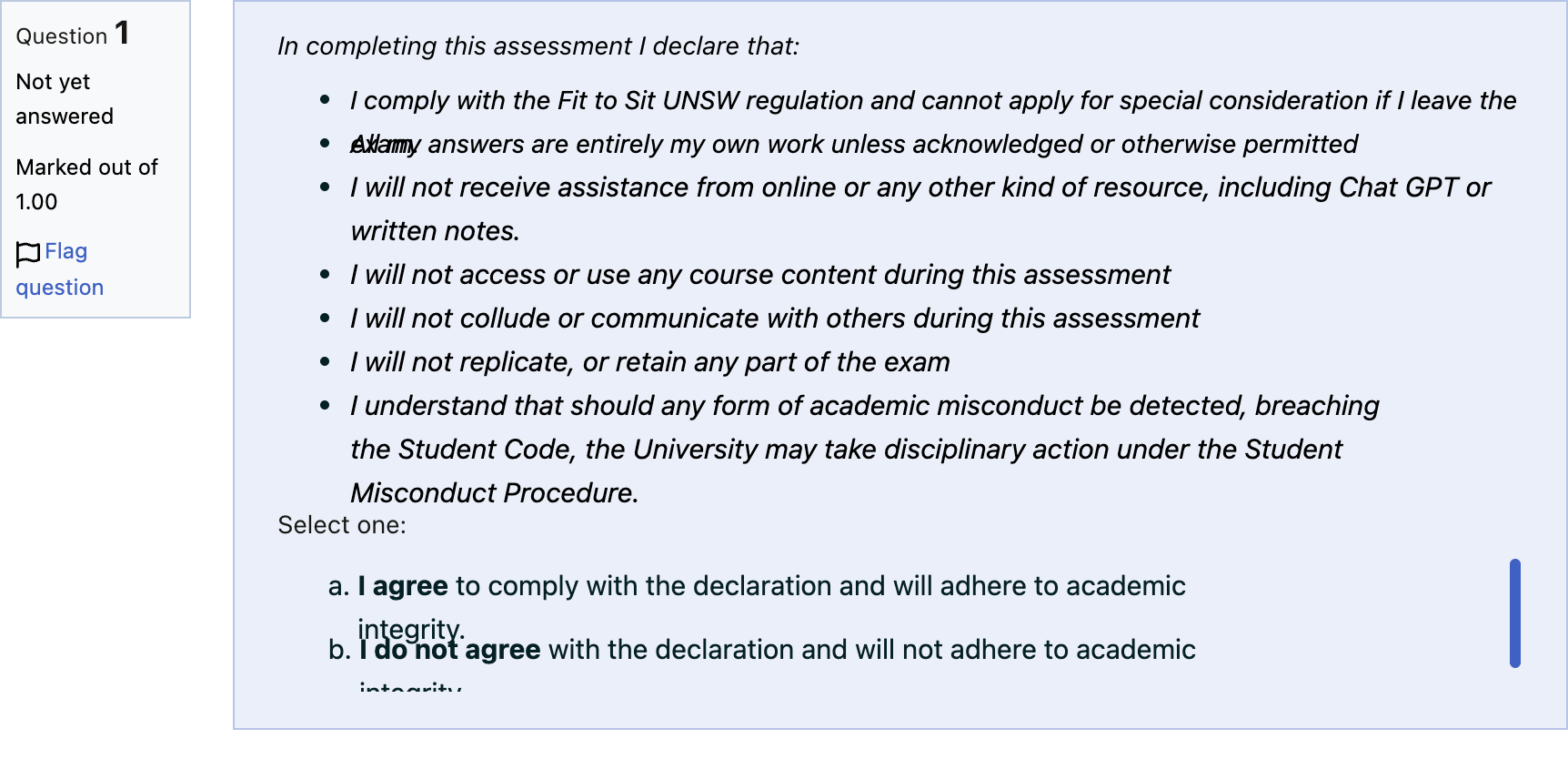The height and width of the screenshot is (759, 1568).
Task: Click the bold I do not agree text
Action: 449,650
